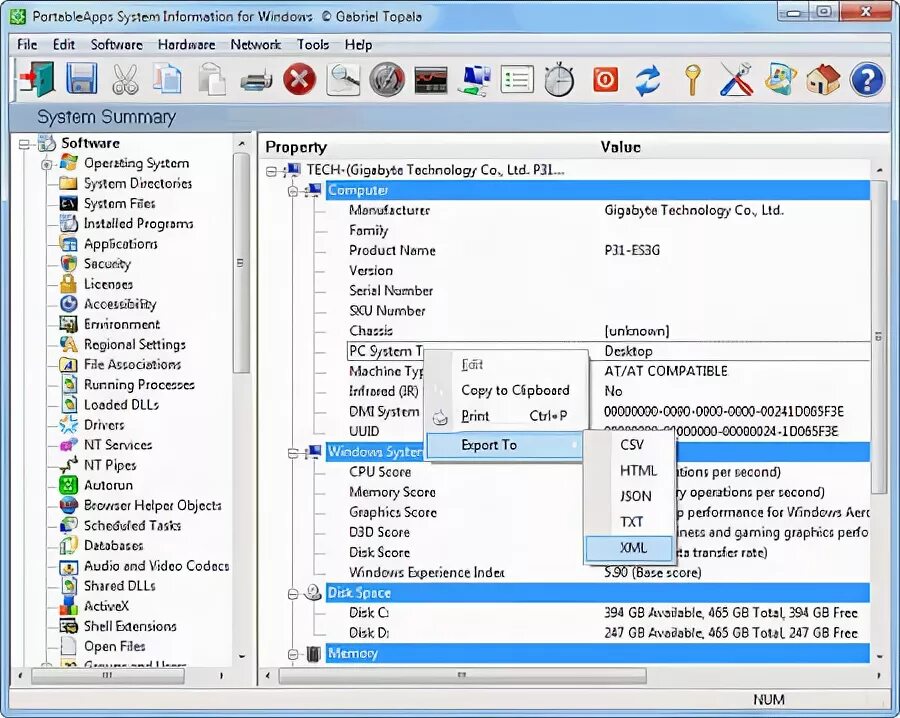The image size is (900, 718).
Task: Select Installed Programs in the tree
Action: coord(138,224)
